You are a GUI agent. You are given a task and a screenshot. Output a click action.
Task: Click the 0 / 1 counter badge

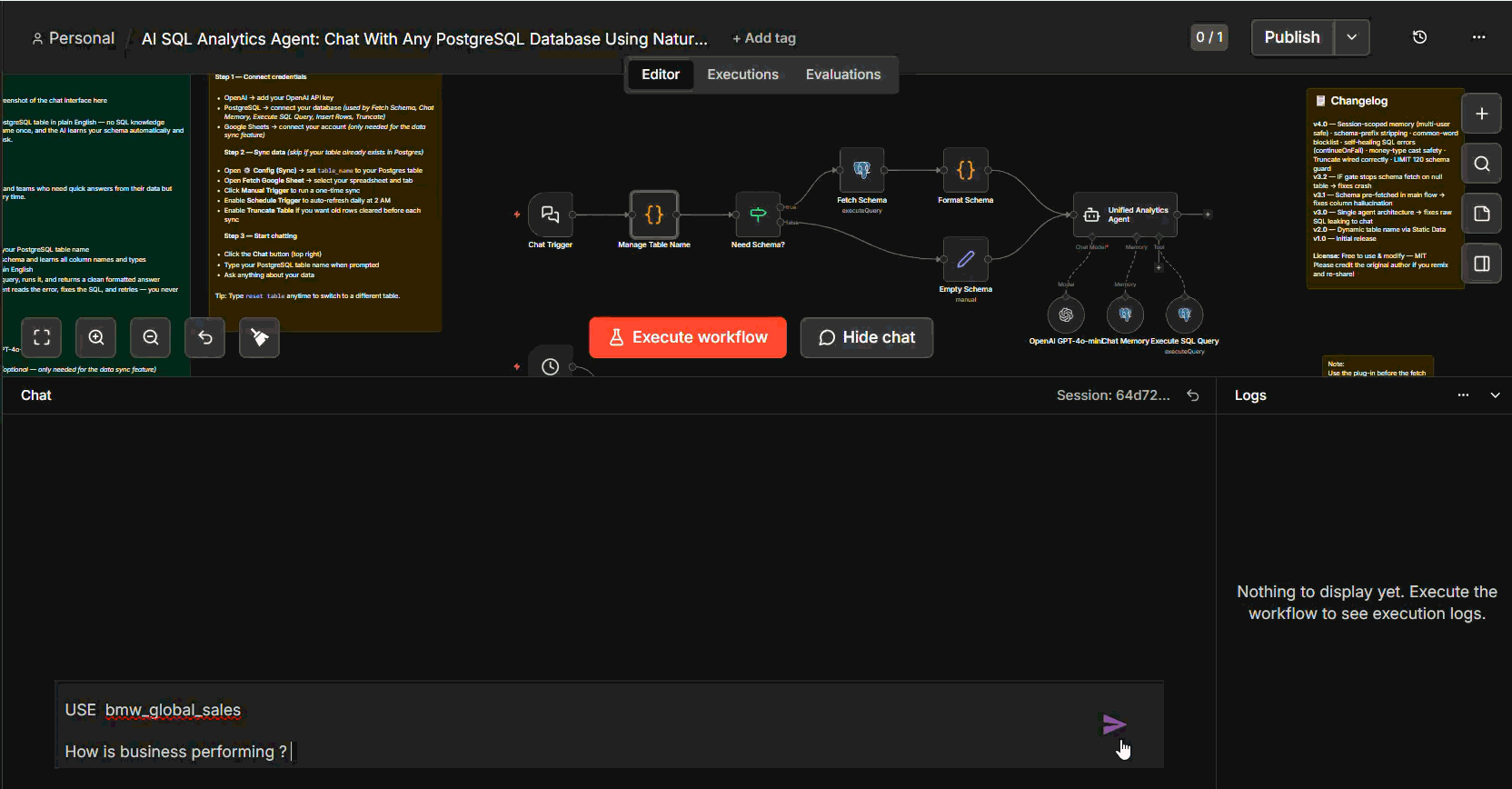point(1209,37)
